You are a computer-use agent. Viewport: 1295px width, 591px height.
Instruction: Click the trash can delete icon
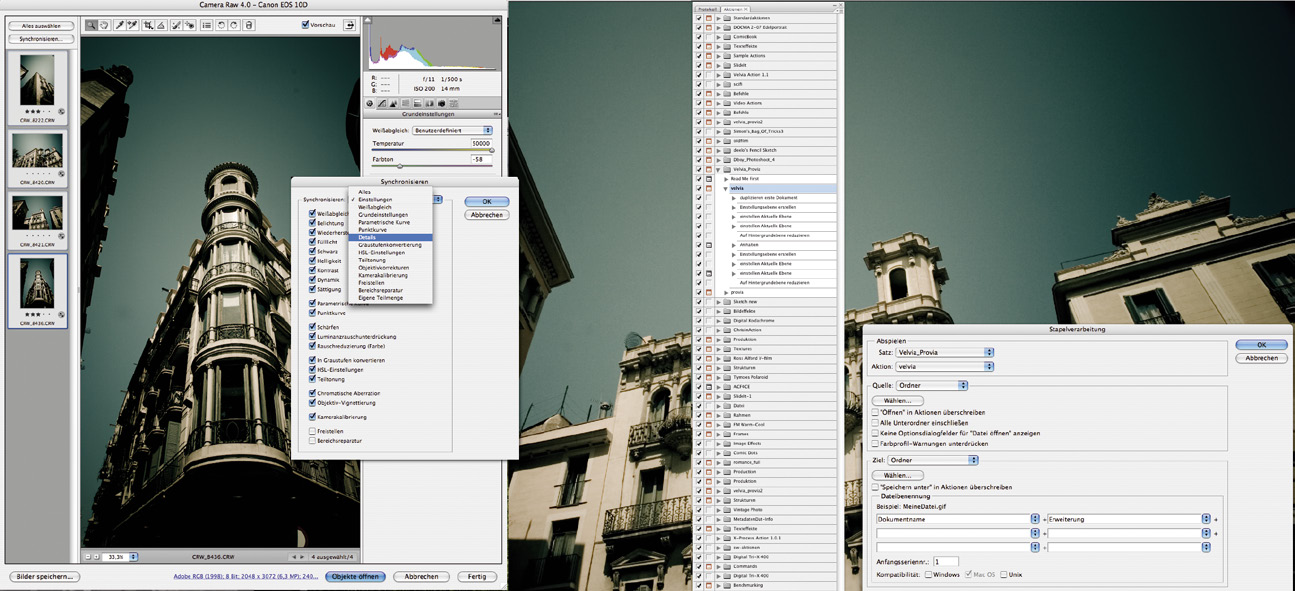tap(248, 25)
